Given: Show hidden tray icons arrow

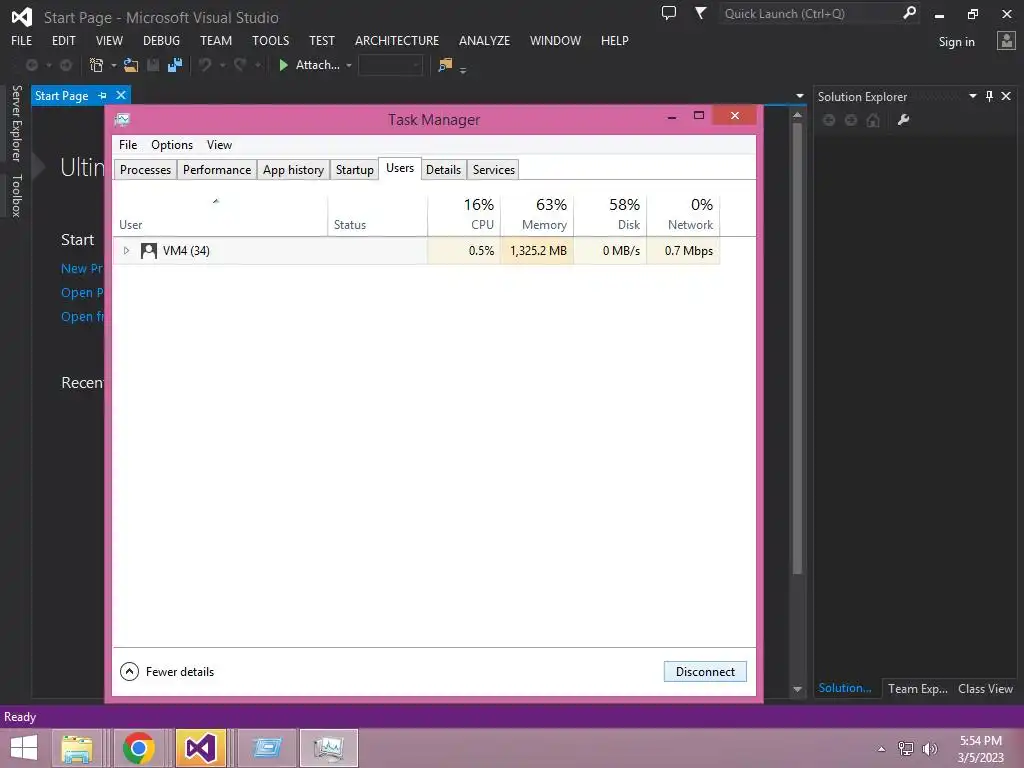Looking at the screenshot, I should coord(882,749).
